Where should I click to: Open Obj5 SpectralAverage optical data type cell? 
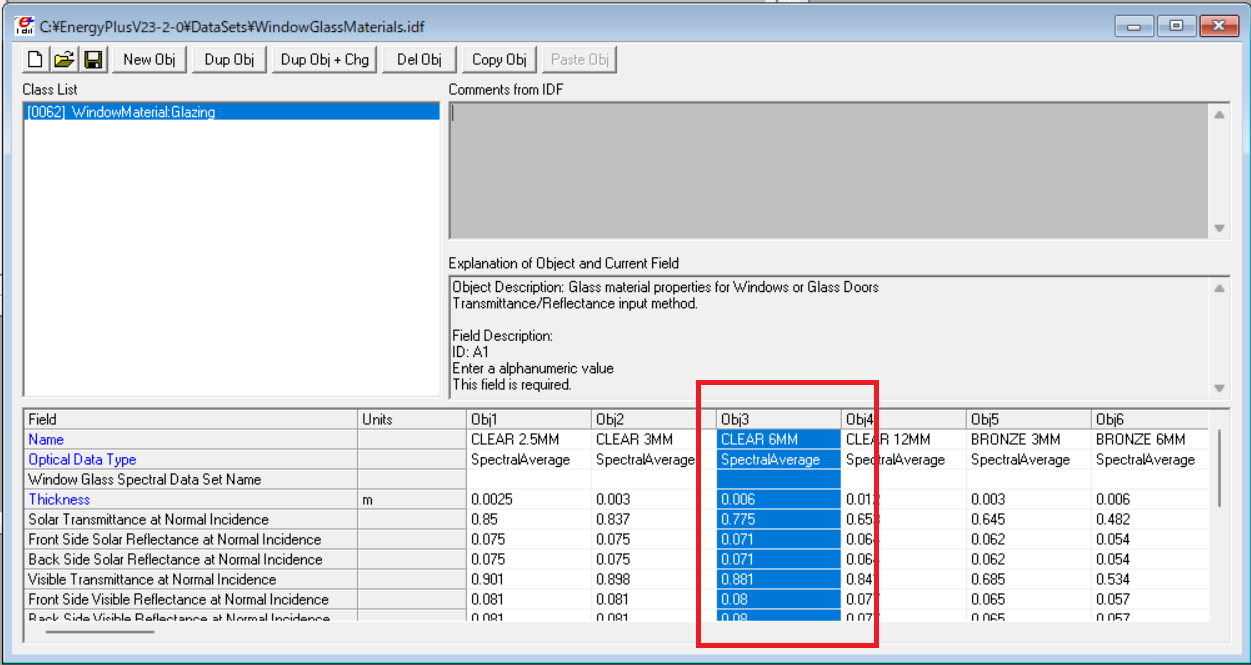[1029, 459]
